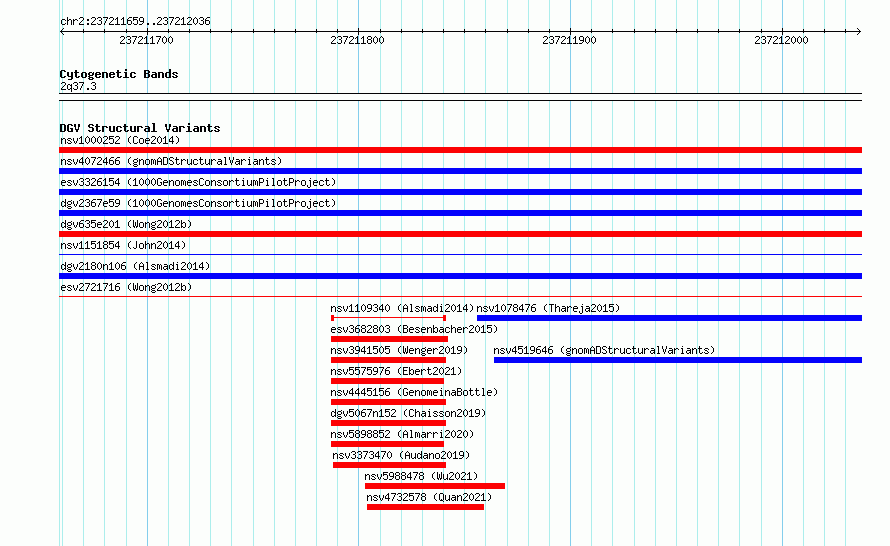
Task: Open variant label nsv4519646 (gnomADStructuralVariants)
Action: [x=604, y=350]
